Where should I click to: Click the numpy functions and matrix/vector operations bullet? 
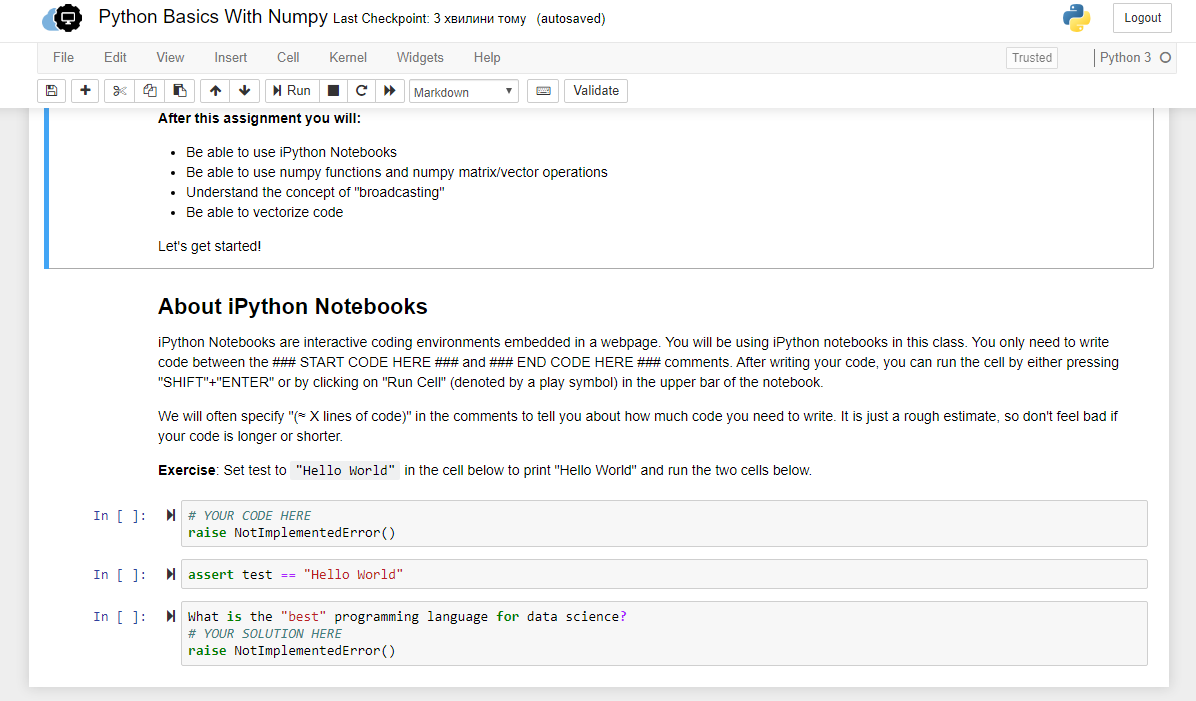pyautogui.click(x=397, y=172)
